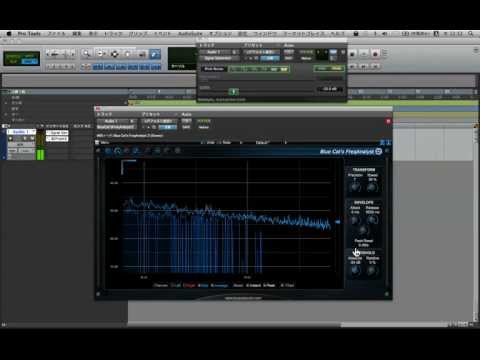Toggle the Right channel checkbox below the graph
This screenshot has height=360, width=480.
point(189,285)
